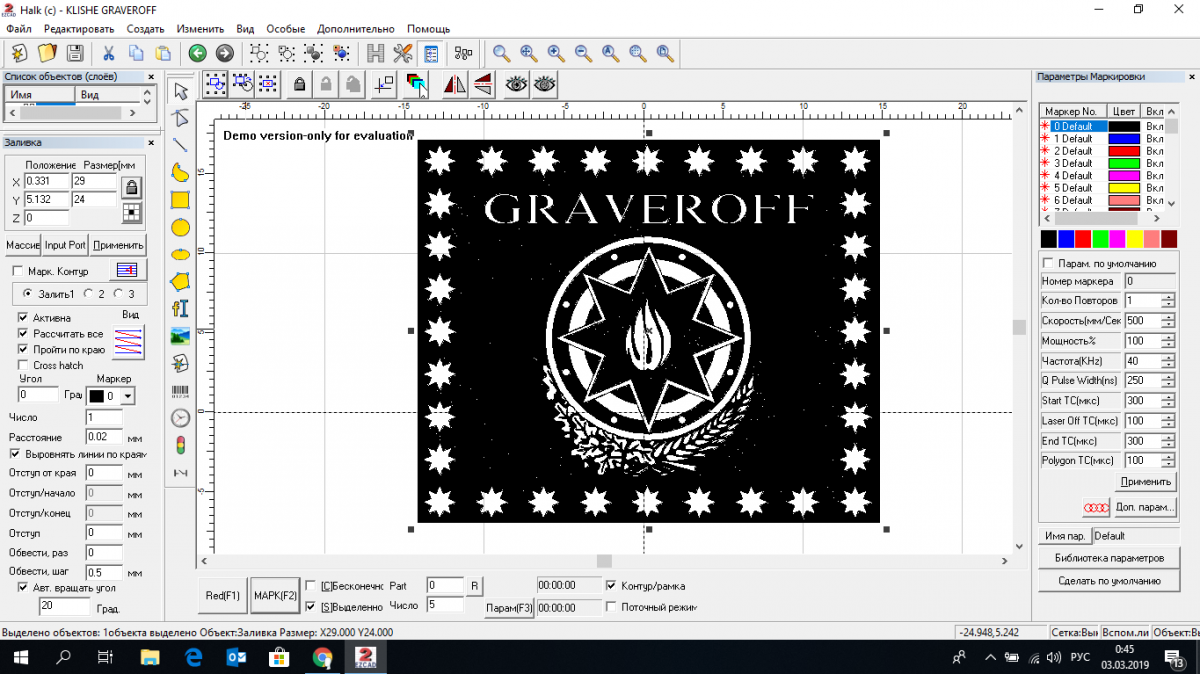Adjust Laser Off TC spinner arrows
This screenshot has width=1200, height=674.
[1168, 421]
